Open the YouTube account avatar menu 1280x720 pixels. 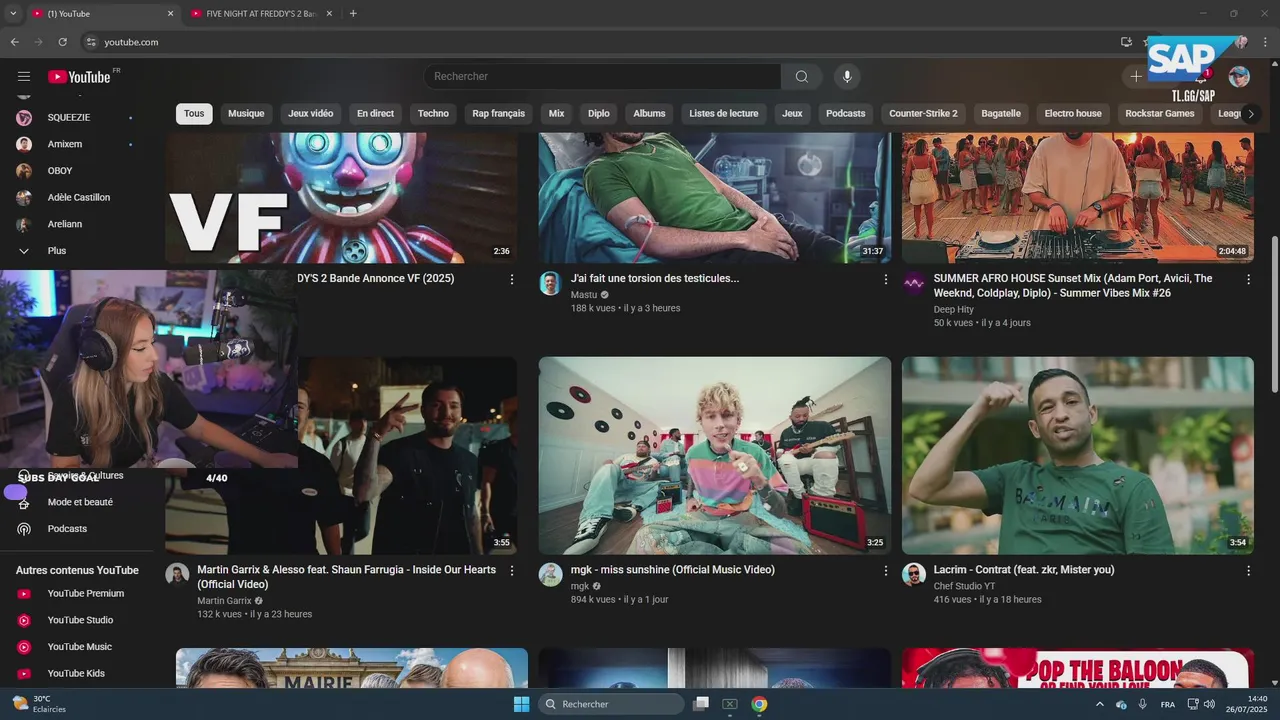click(x=1239, y=77)
